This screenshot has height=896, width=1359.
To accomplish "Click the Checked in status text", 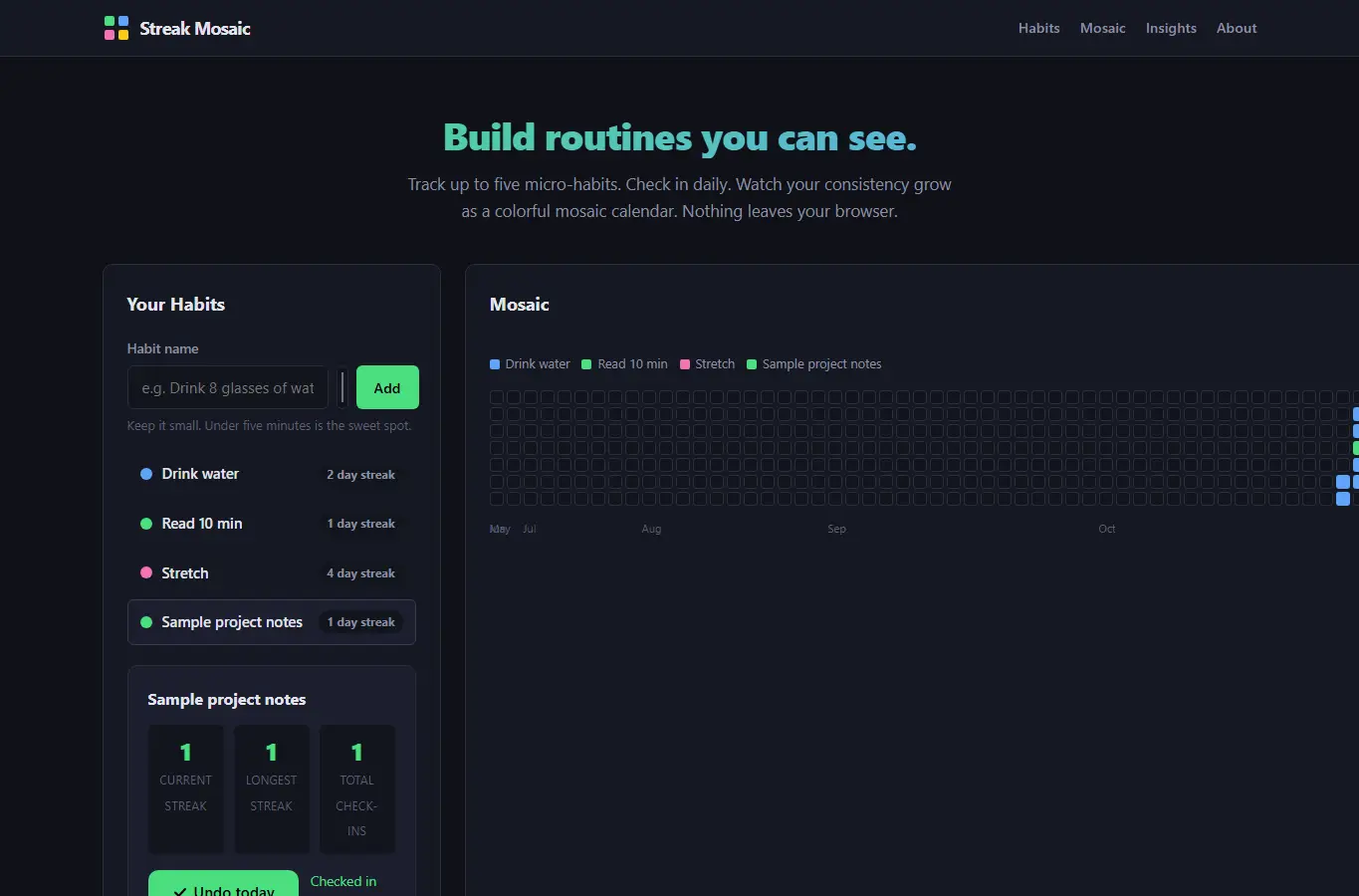I will (x=343, y=882).
